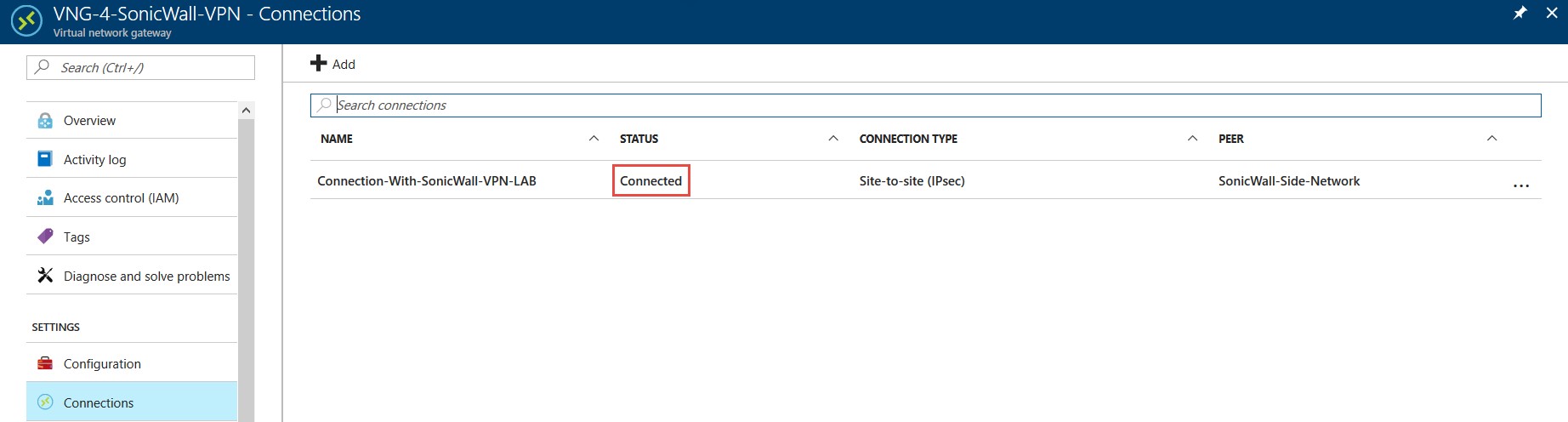Screen dimensions: 1568x422
Task: Click the red toolbox Configuration icon
Action: tap(45, 363)
